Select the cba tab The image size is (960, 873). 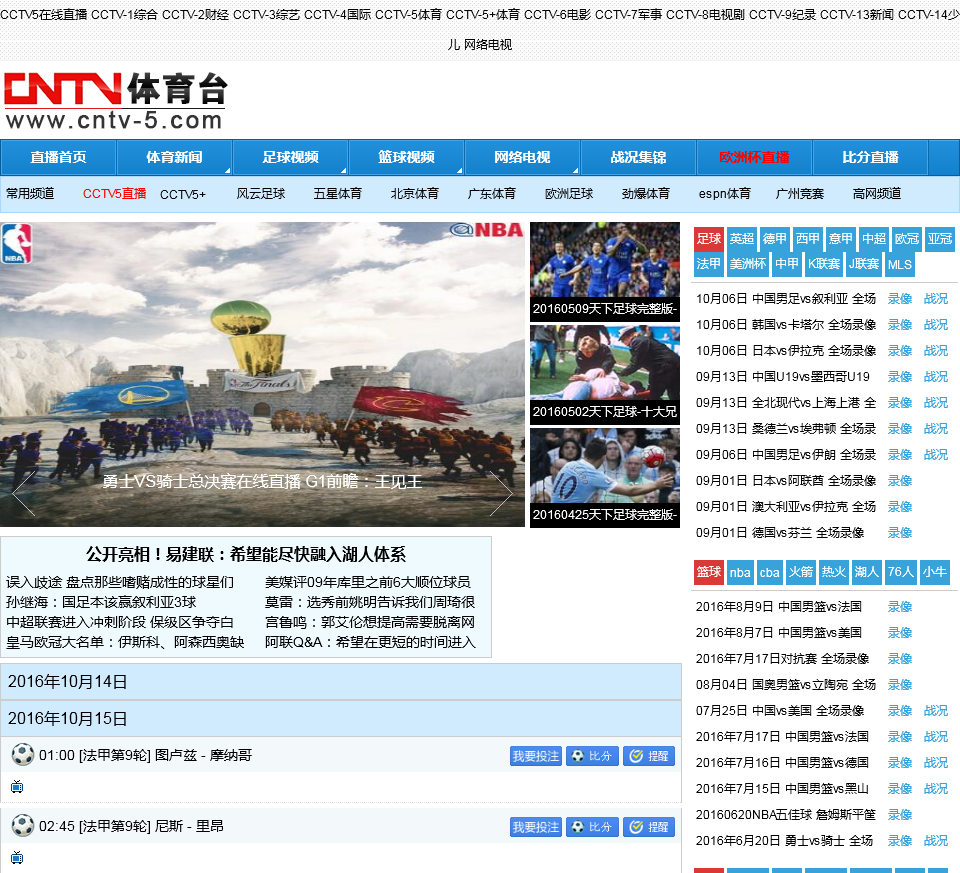click(x=770, y=572)
